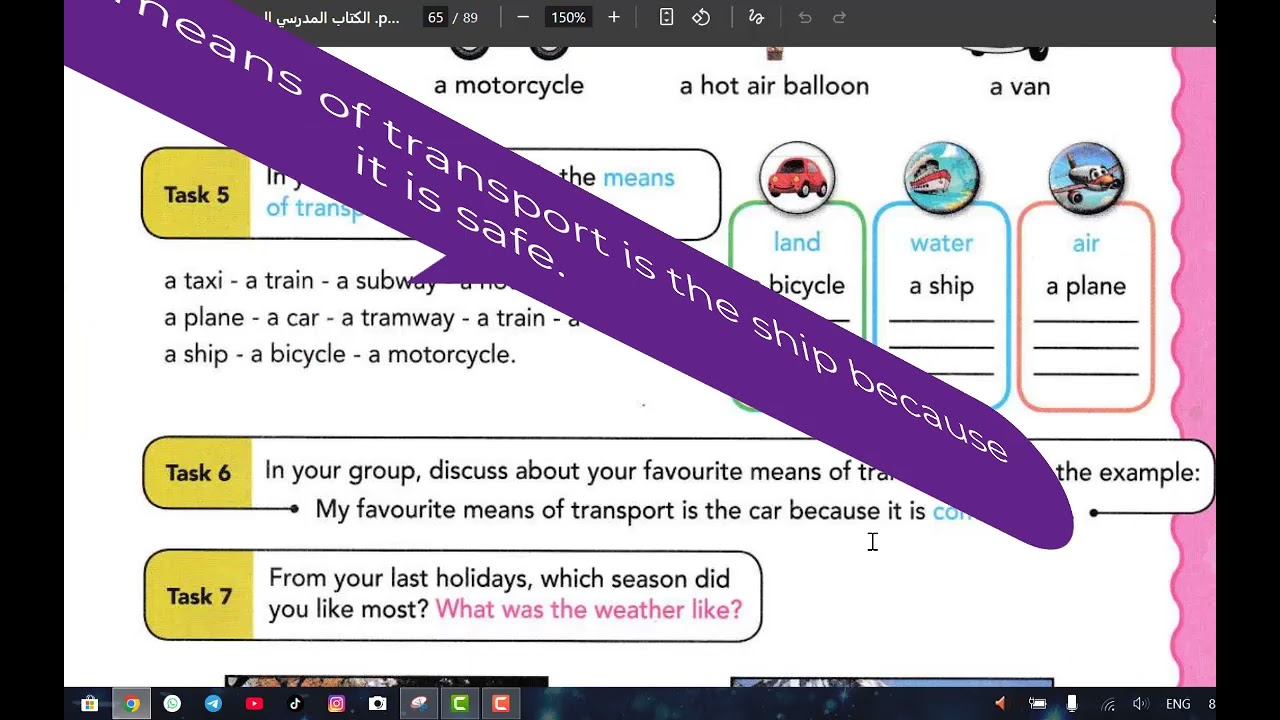Open Microsoft Store from taskbar
Viewport: 1280px width, 720px height.
point(89,704)
